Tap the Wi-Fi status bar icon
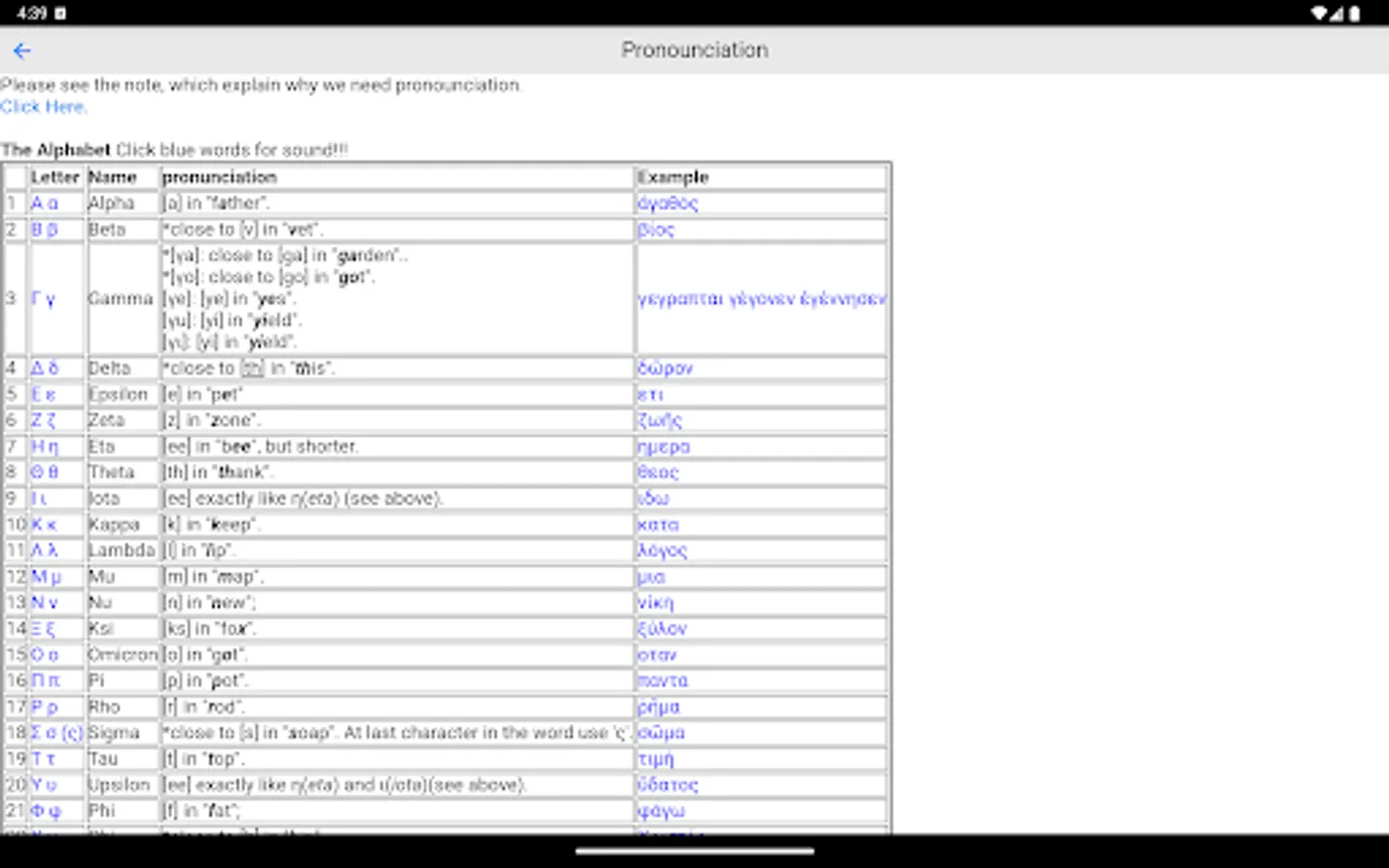 (x=1319, y=14)
